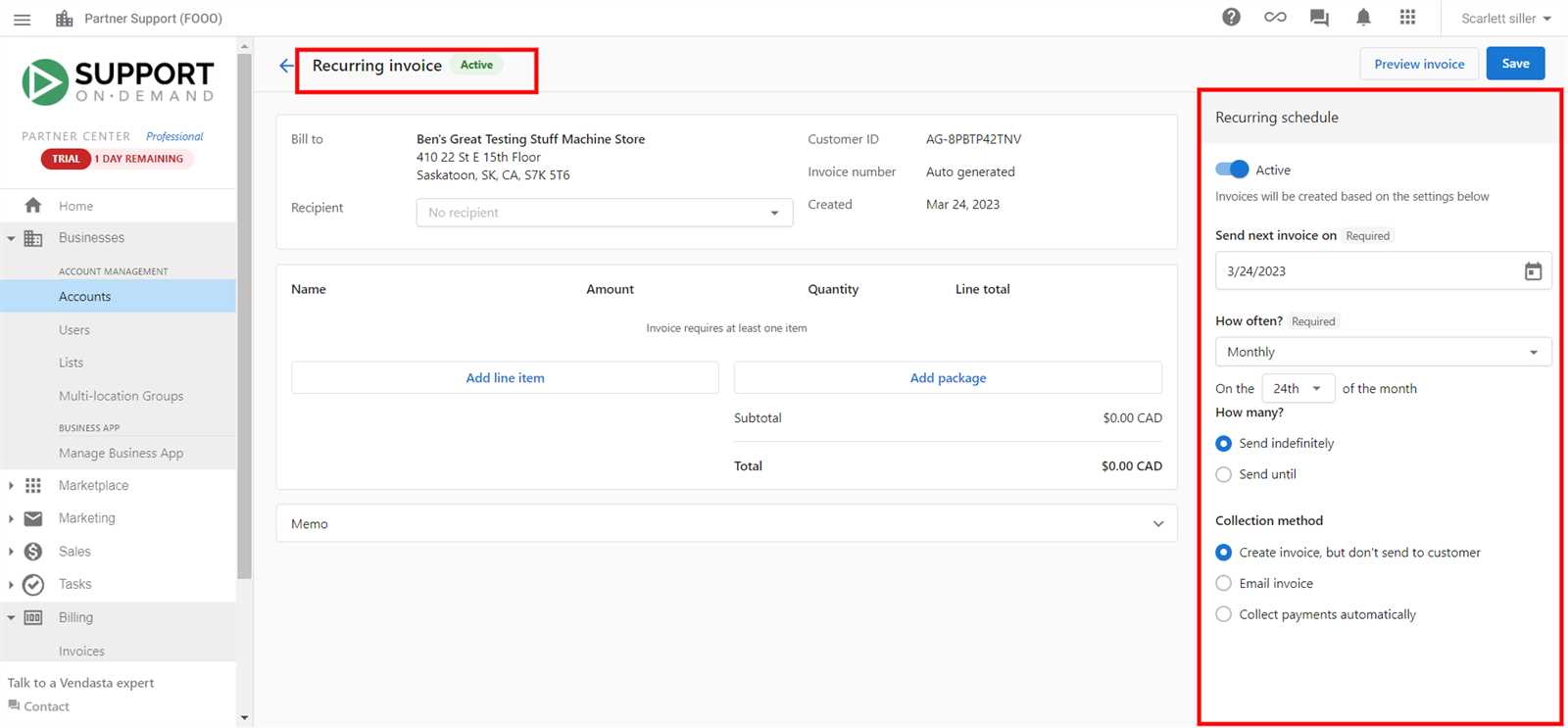This screenshot has width=1568, height=728.
Task: Select Send until option
Action: (x=1223, y=474)
